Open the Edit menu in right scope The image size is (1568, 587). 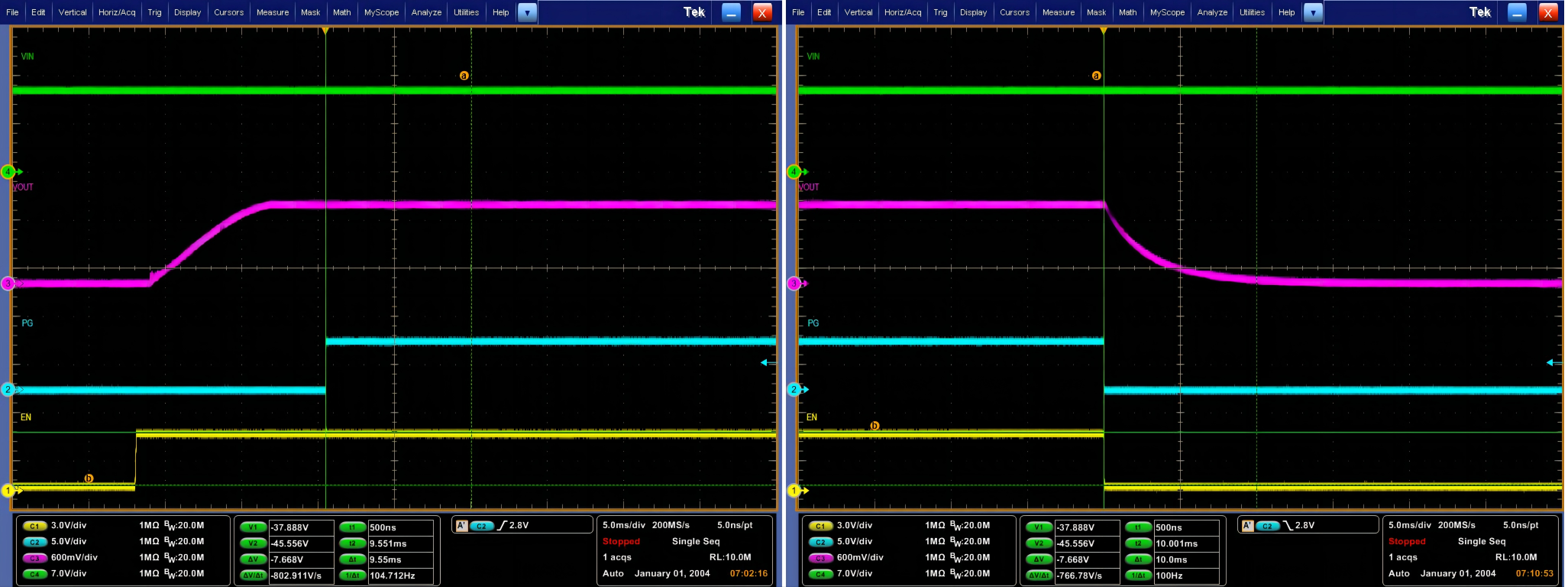824,12
